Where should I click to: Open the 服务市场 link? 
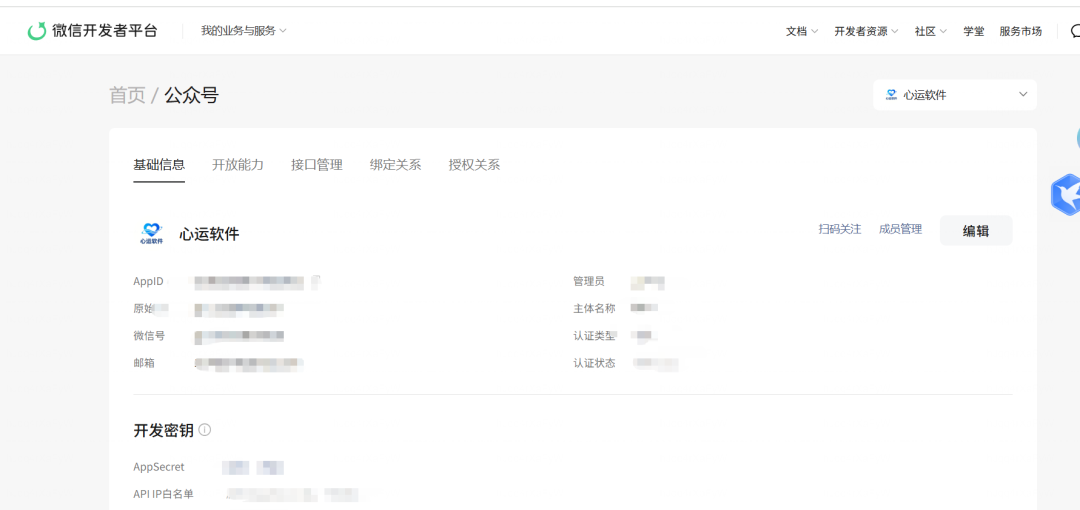(x=1020, y=31)
